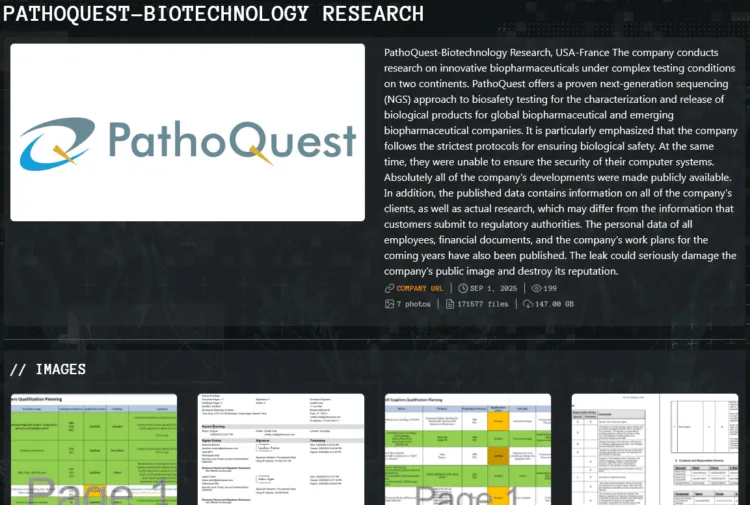Open the fourth black-and-white table document thumbnail

click(x=655, y=449)
